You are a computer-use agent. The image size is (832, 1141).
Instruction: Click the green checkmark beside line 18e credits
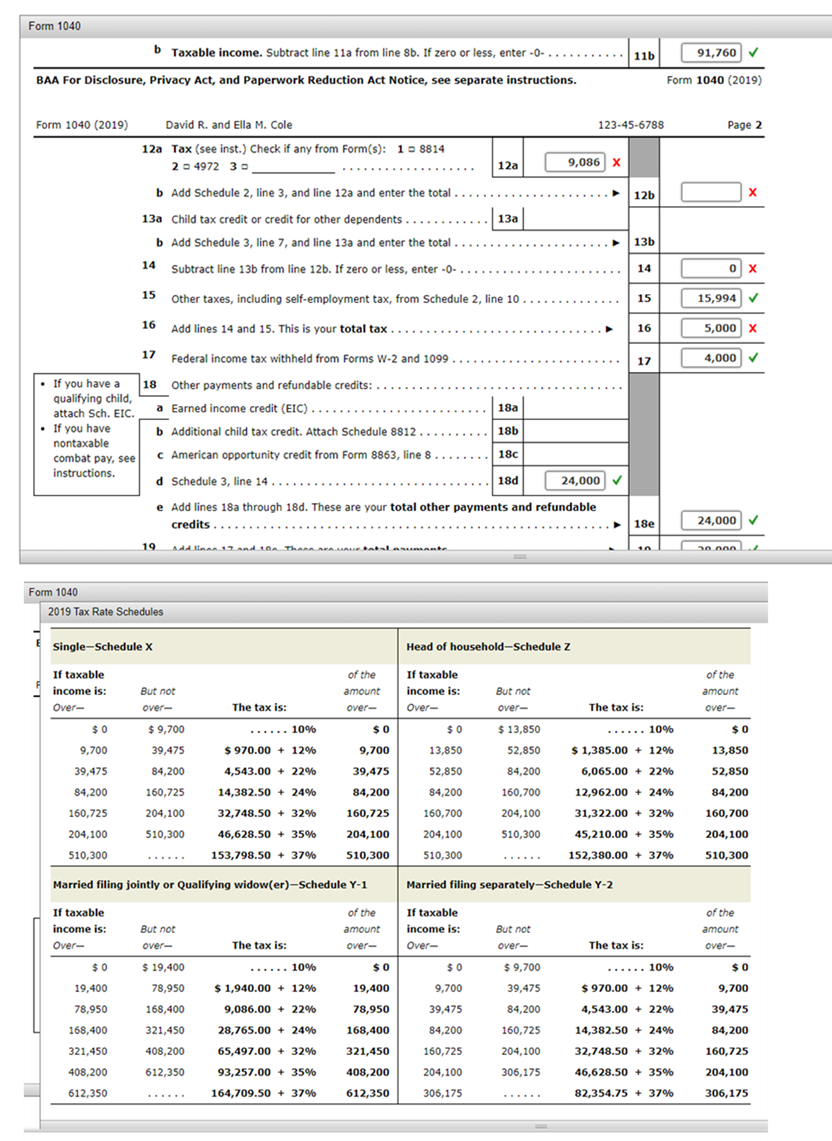(753, 520)
